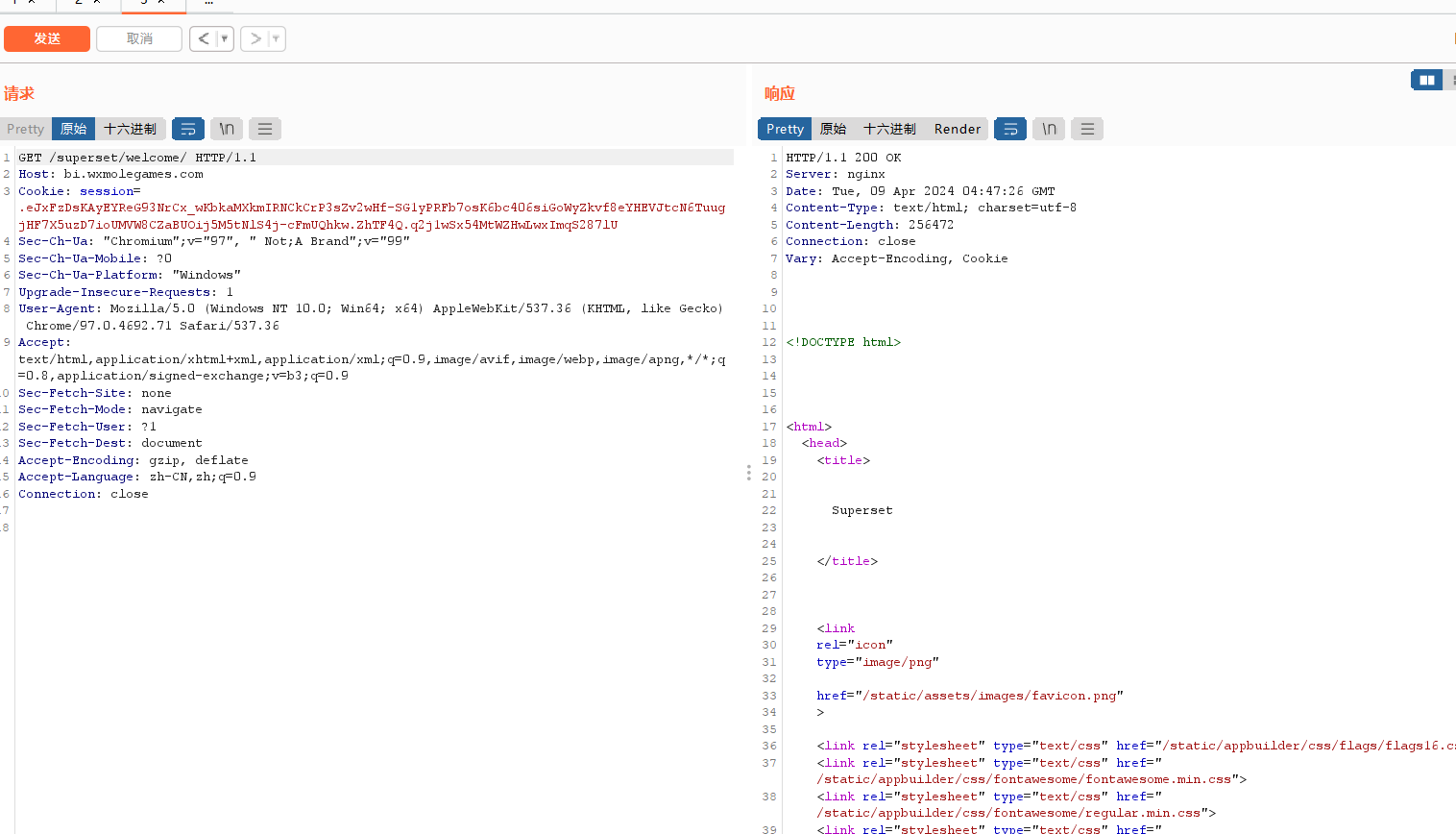Toggle request word wrap icon
Viewport: 1456px width, 834px height.
click(188, 129)
